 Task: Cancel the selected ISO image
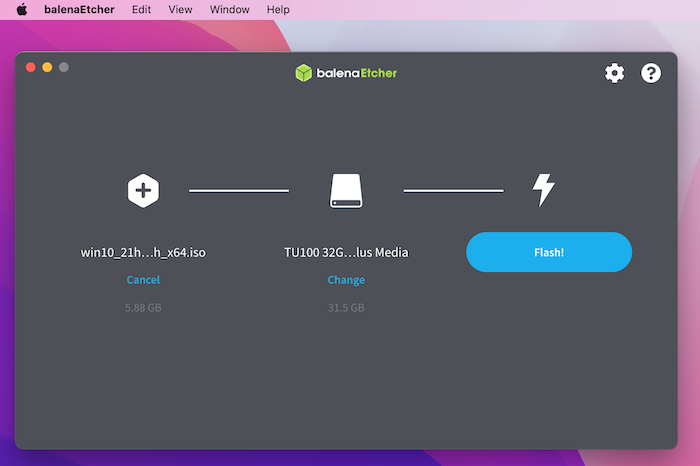[143, 280]
